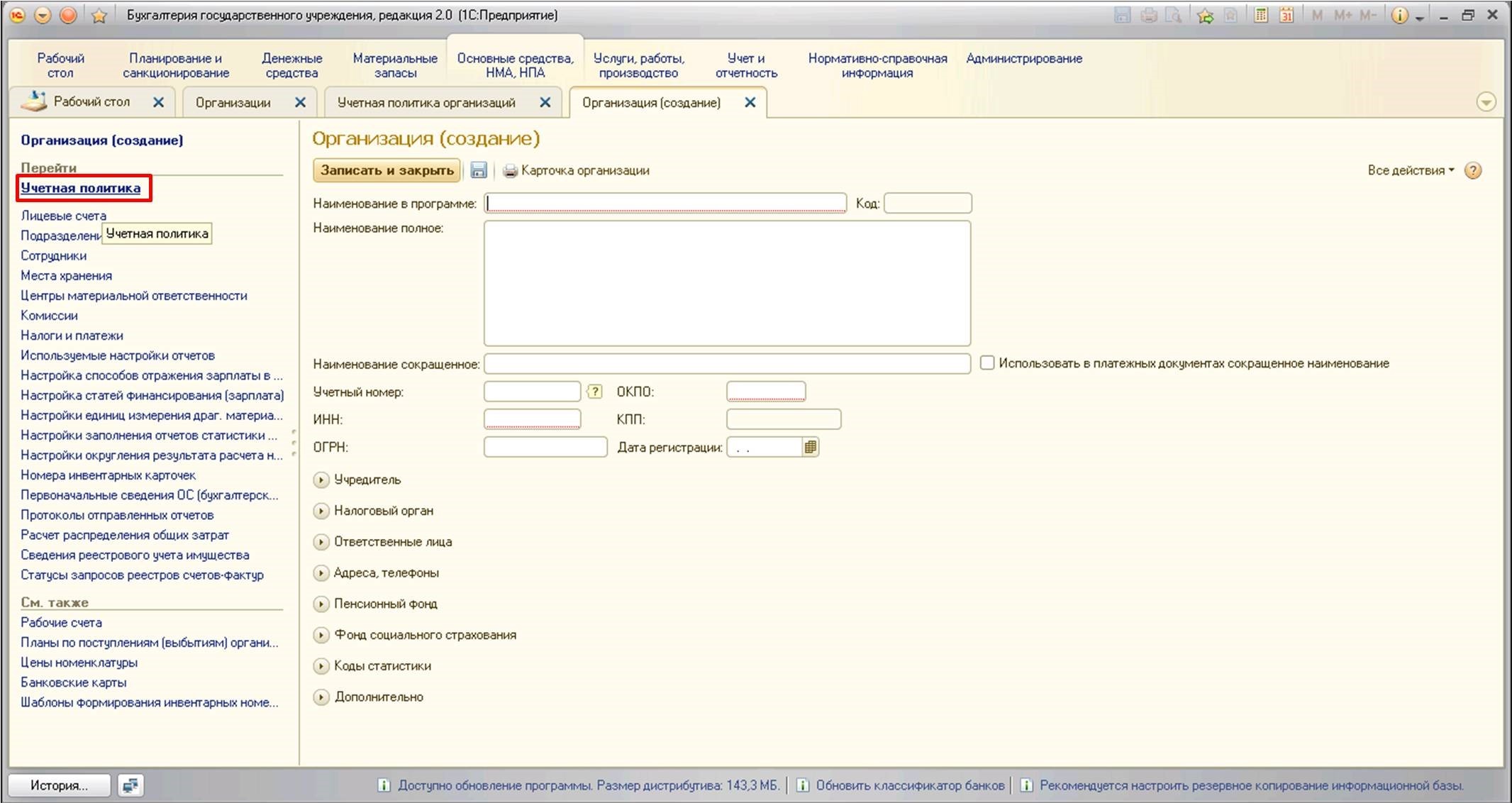Viewport: 1512px width, 803px height.
Task: Expand the Пенсионный фонд section
Action: coord(321,604)
